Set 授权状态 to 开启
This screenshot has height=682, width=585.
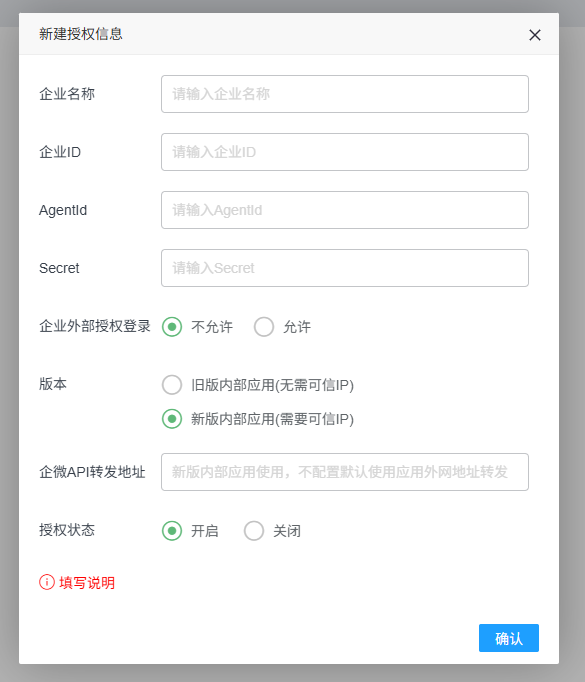(x=172, y=531)
